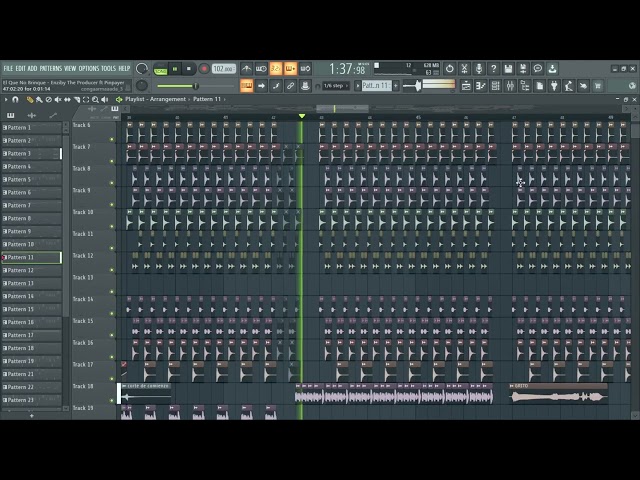Mute Track 8 using its green dot

pos(112,183)
